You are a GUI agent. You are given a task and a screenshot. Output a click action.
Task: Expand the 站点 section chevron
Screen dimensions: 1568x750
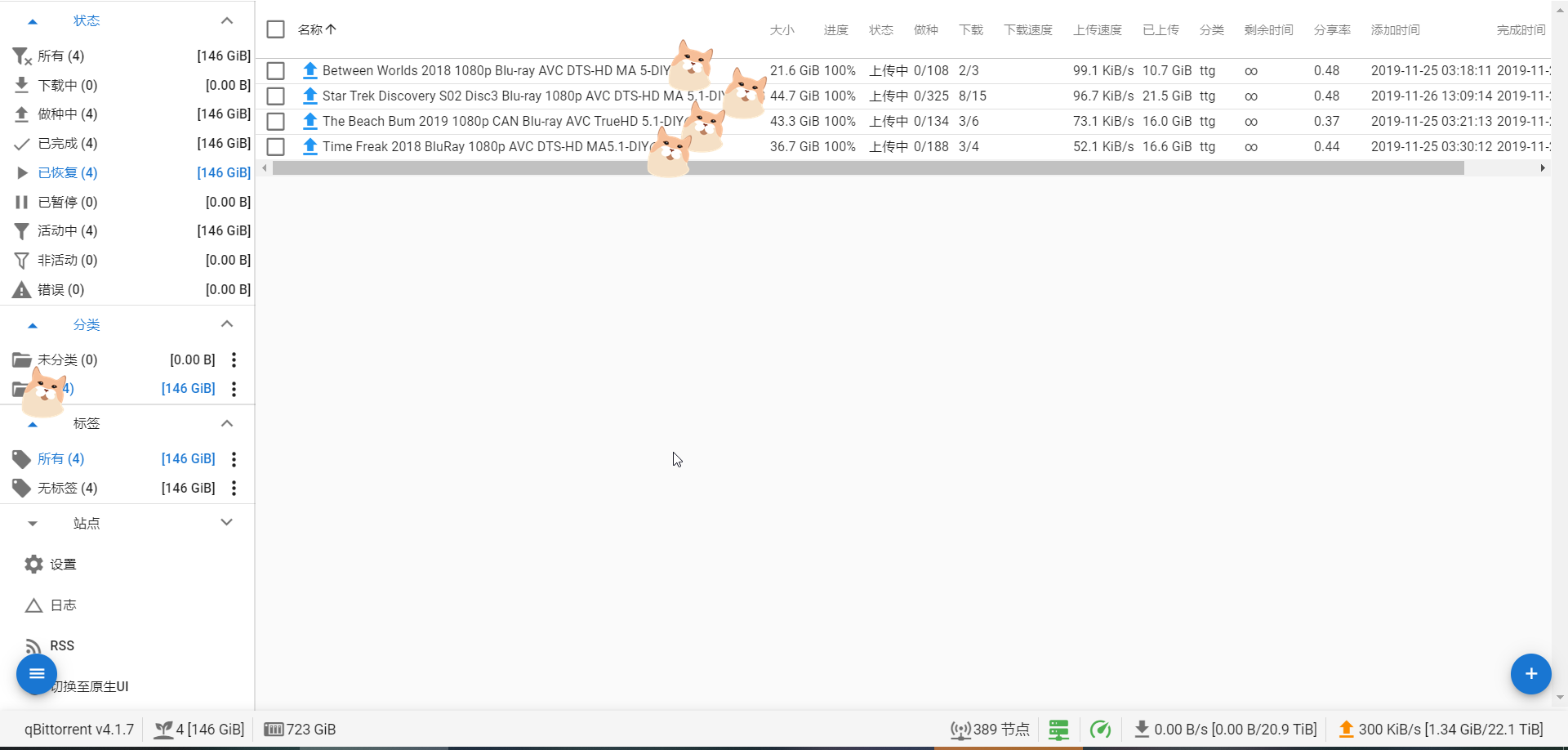tap(227, 523)
